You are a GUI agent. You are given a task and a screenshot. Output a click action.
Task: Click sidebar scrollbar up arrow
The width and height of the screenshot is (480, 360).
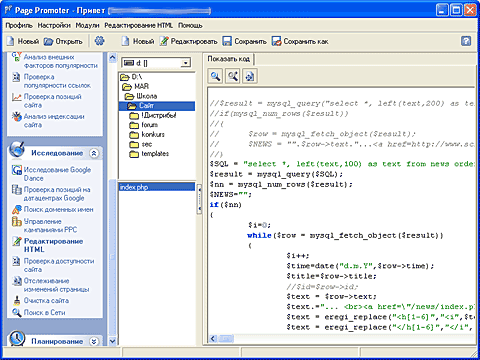[x=113, y=57]
